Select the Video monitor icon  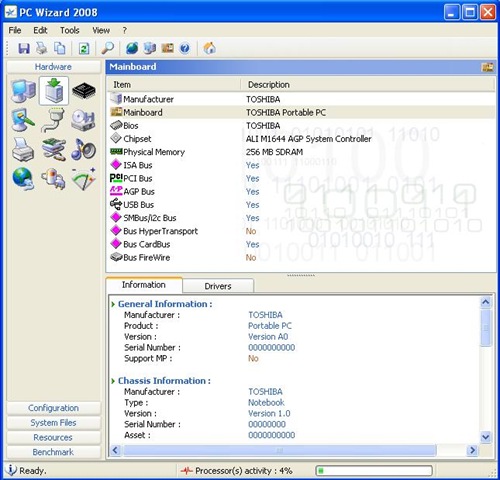23,120
